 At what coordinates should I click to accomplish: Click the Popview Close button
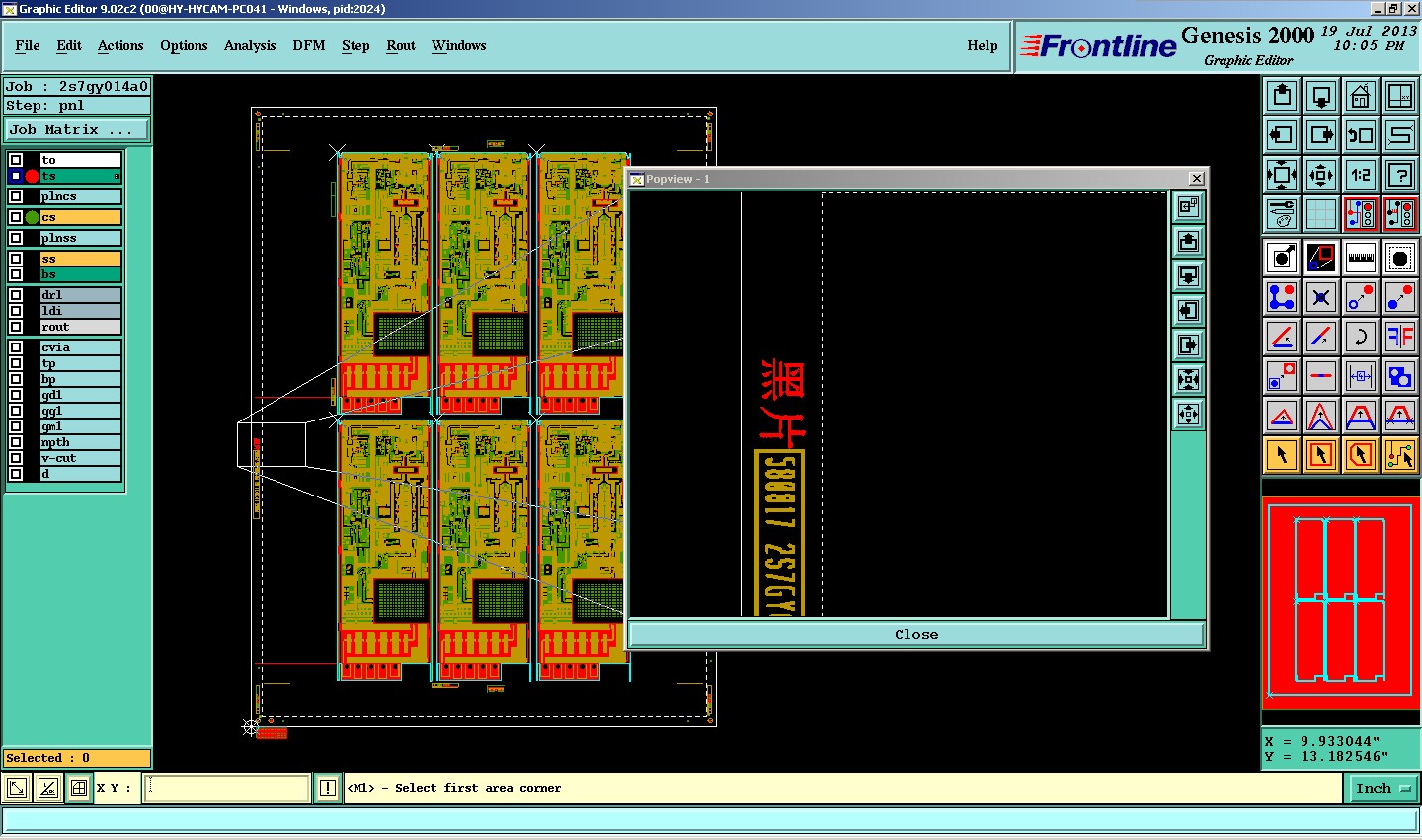pyautogui.click(x=916, y=635)
